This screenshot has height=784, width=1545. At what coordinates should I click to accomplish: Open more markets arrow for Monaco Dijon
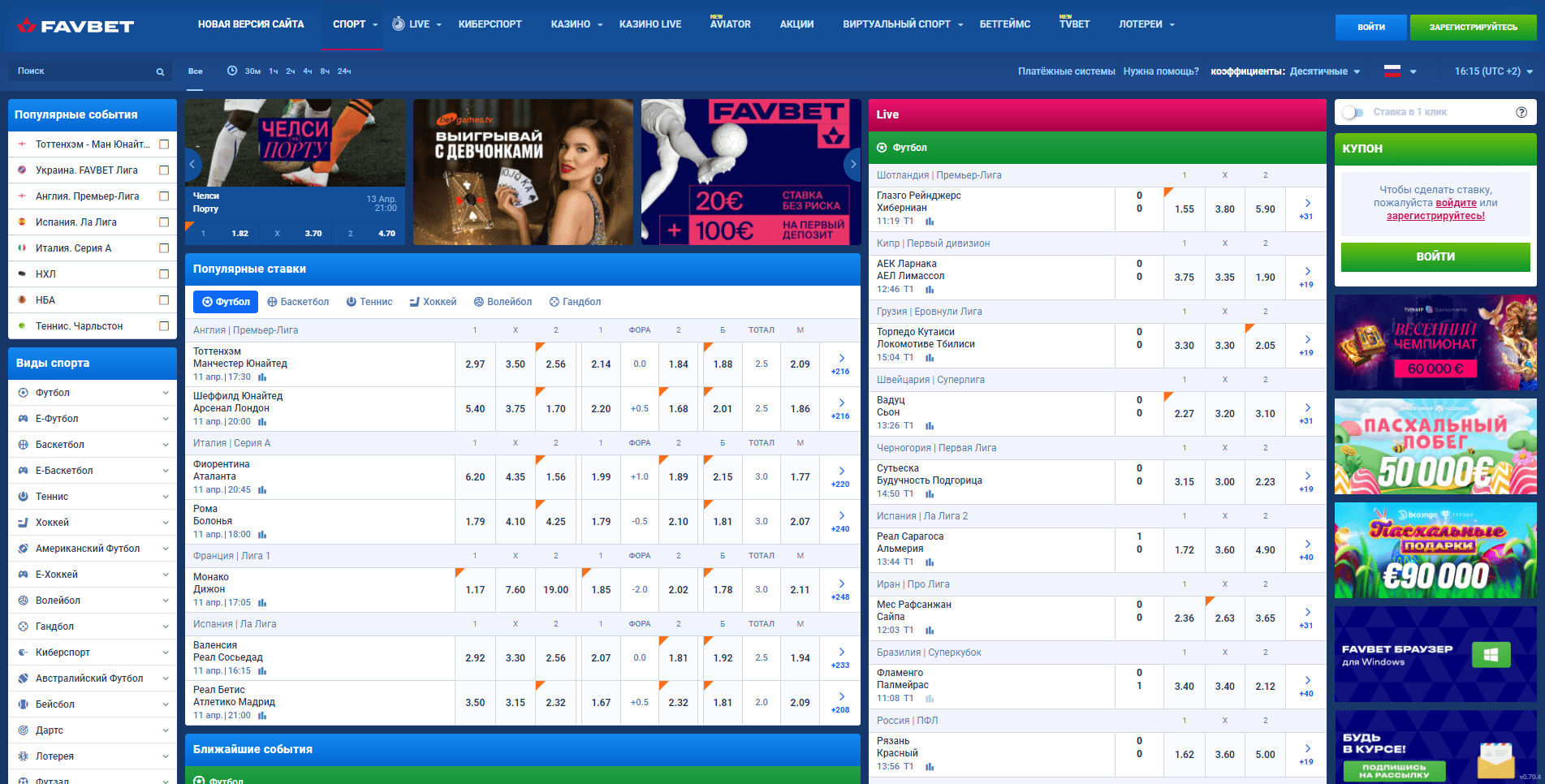coord(841,584)
